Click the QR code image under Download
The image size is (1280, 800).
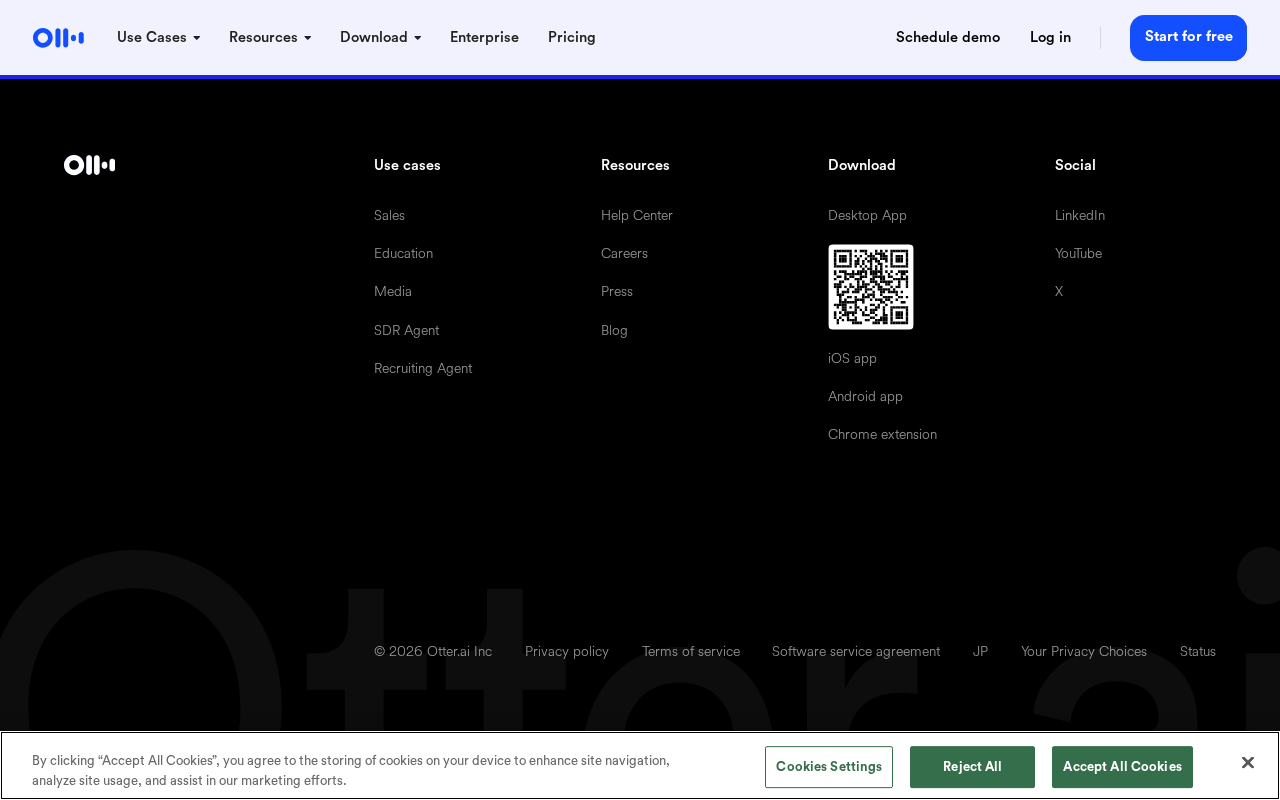click(871, 287)
